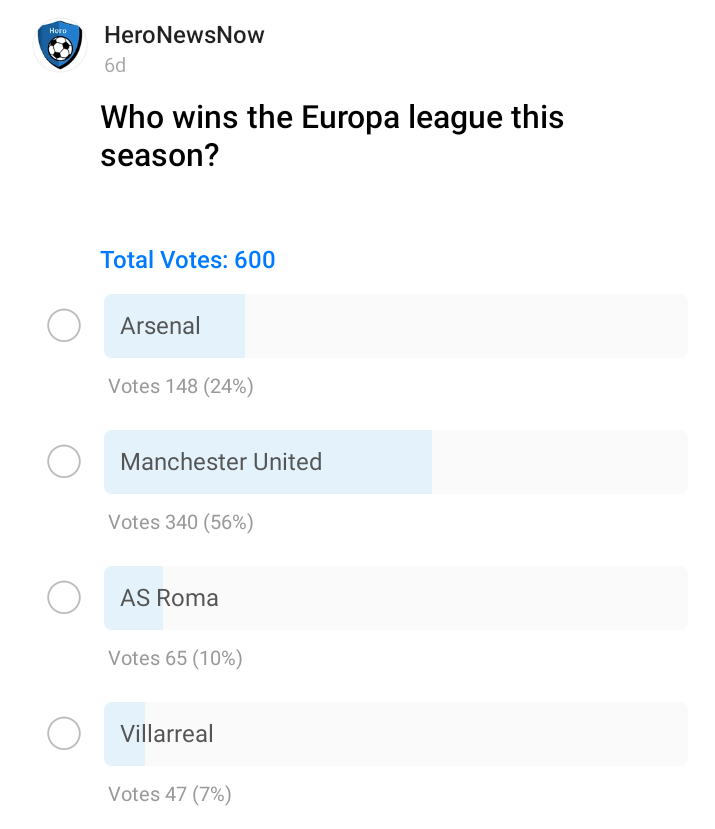Image resolution: width=715 pixels, height=829 pixels.
Task: Click the unfilled gray part of the Arsenal bar
Action: pyautogui.click(x=466, y=326)
